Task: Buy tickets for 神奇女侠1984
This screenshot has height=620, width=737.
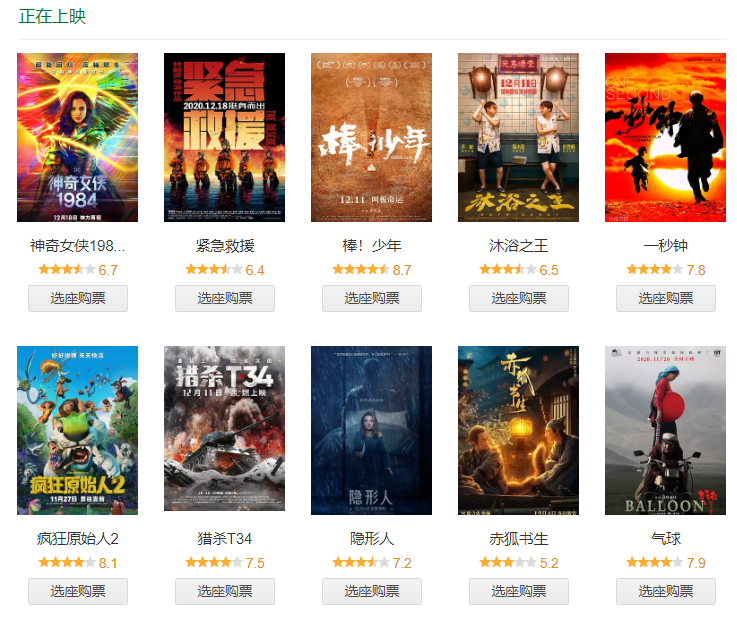Action: (78, 298)
